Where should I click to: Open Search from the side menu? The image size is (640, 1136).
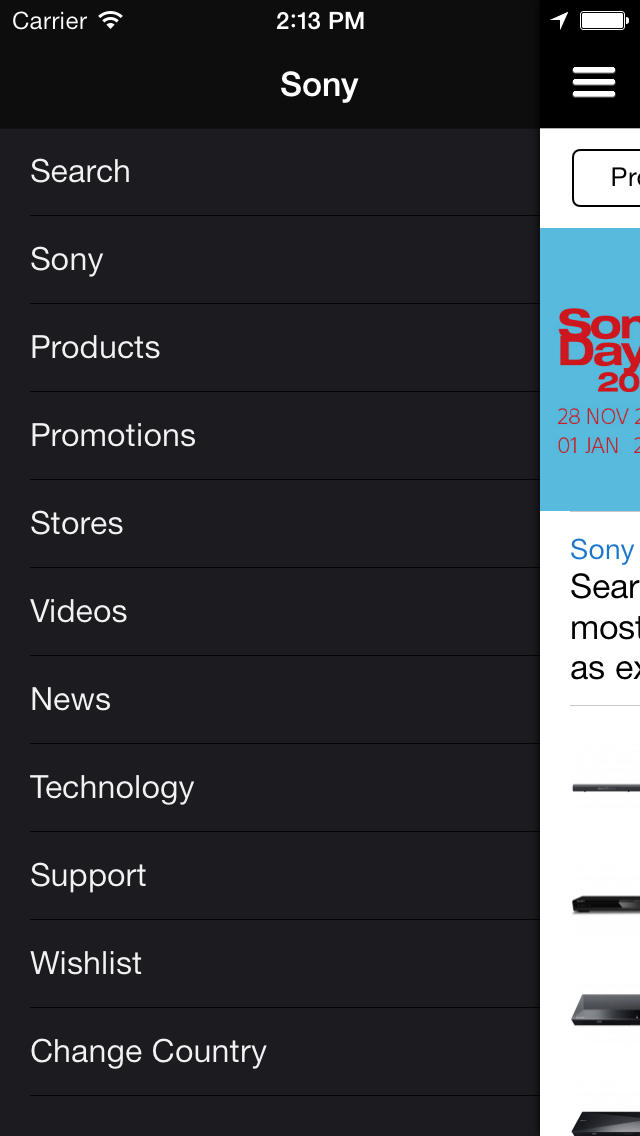pyautogui.click(x=80, y=172)
